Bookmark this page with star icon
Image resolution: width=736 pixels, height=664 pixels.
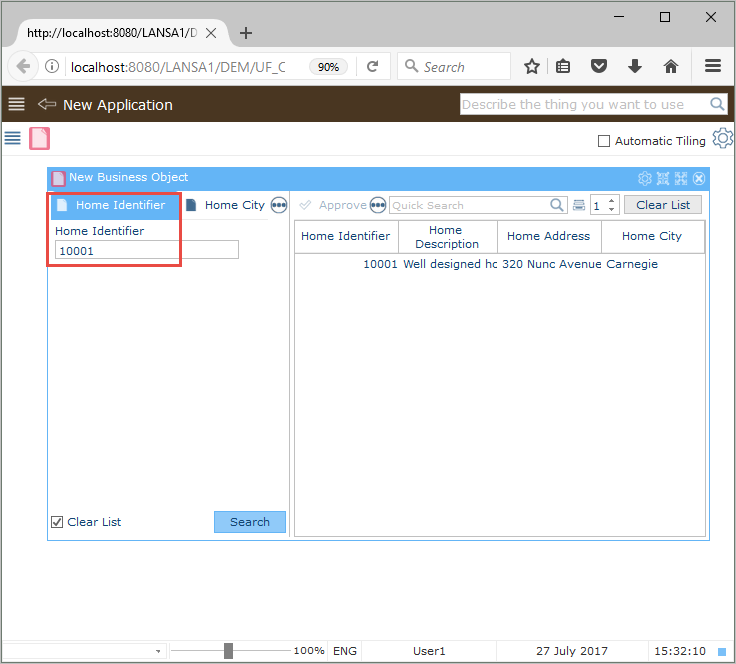pyautogui.click(x=531, y=66)
